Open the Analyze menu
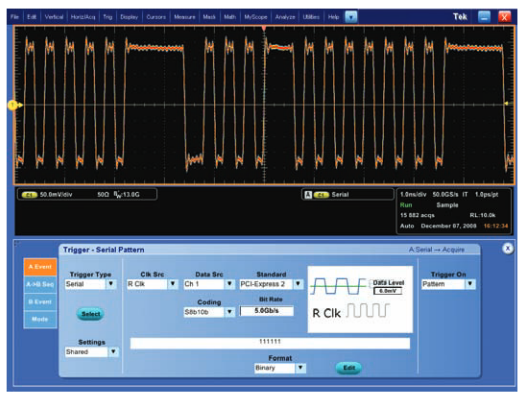The height and width of the screenshot is (399, 526). tap(285, 17)
